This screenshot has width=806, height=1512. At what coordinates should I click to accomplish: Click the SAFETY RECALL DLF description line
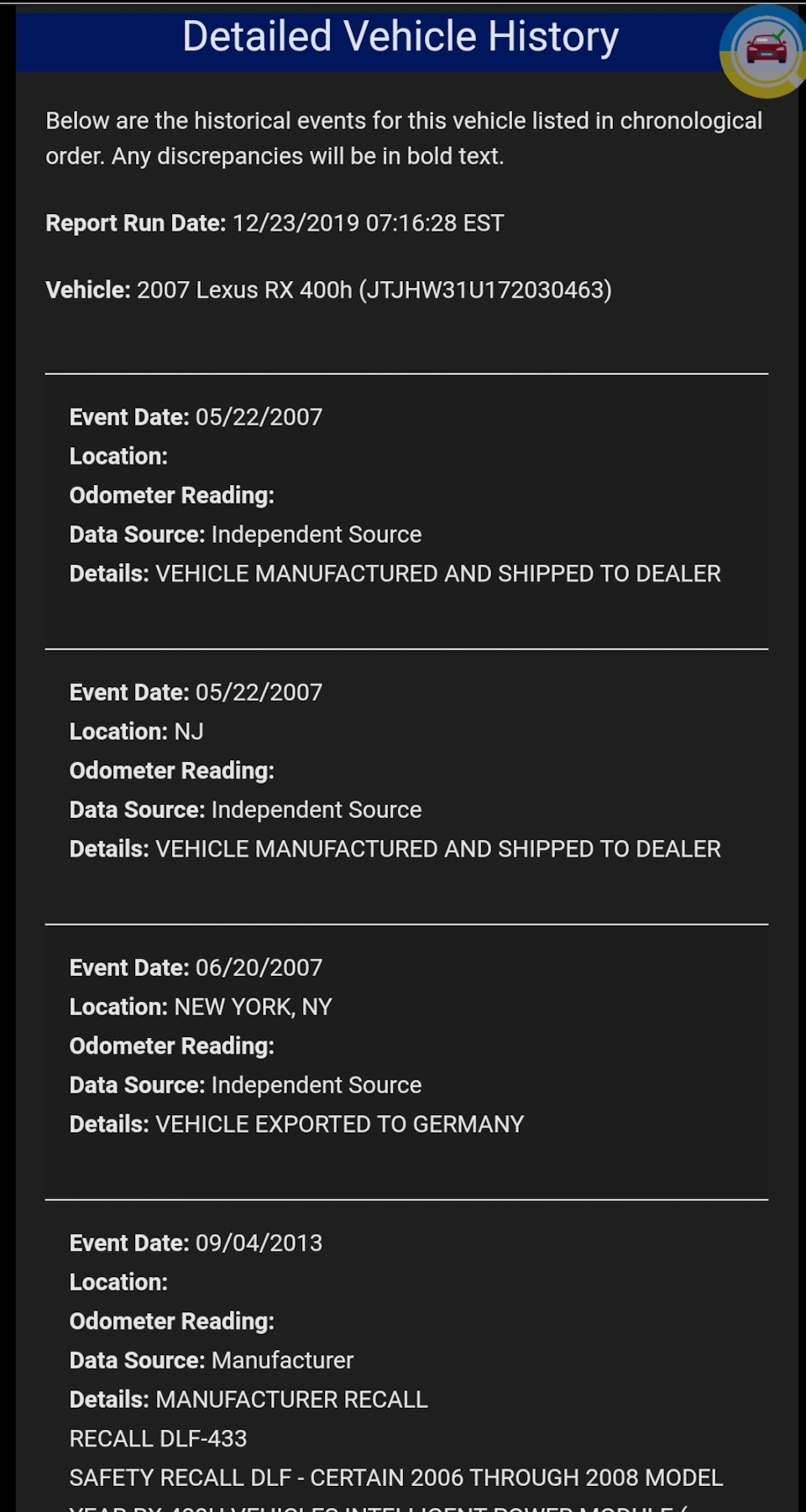[x=395, y=1478]
